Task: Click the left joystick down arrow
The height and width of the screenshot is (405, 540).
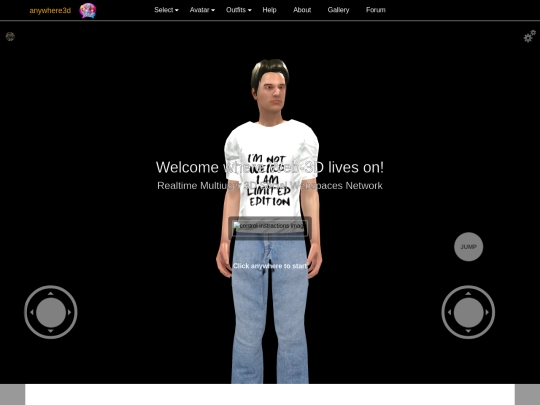Action: 51,331
